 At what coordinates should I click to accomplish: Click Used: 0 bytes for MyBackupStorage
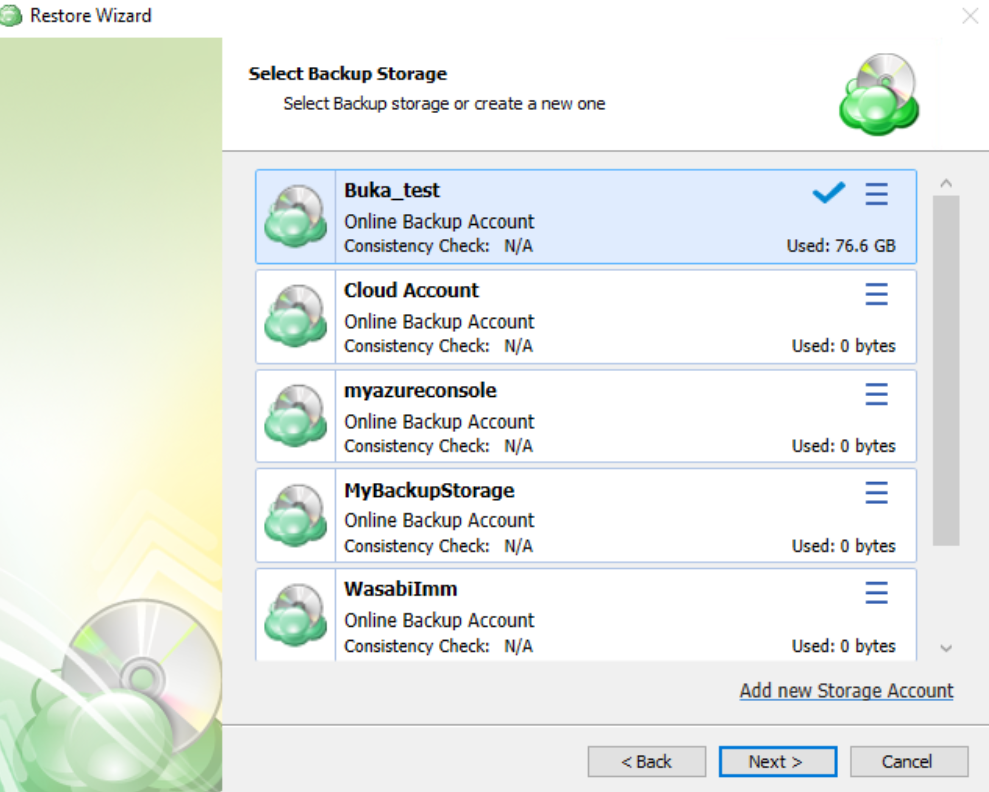pyautogui.click(x=843, y=546)
